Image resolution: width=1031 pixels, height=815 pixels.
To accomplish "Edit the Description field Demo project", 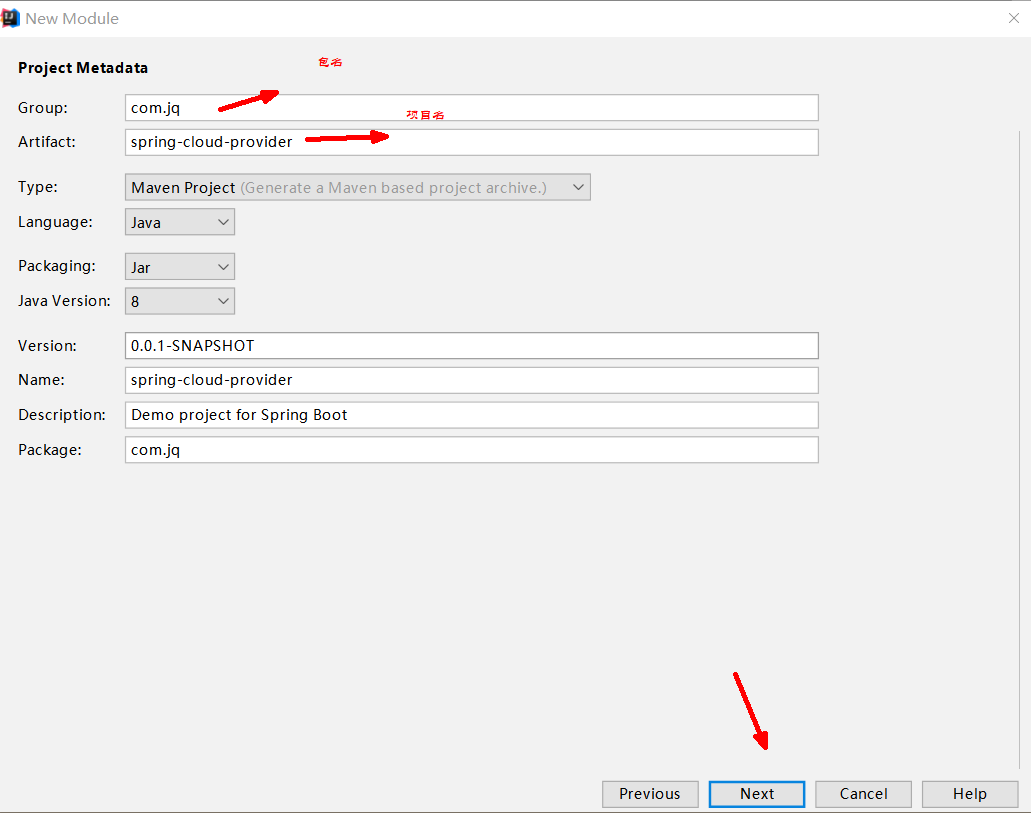I will tap(471, 415).
